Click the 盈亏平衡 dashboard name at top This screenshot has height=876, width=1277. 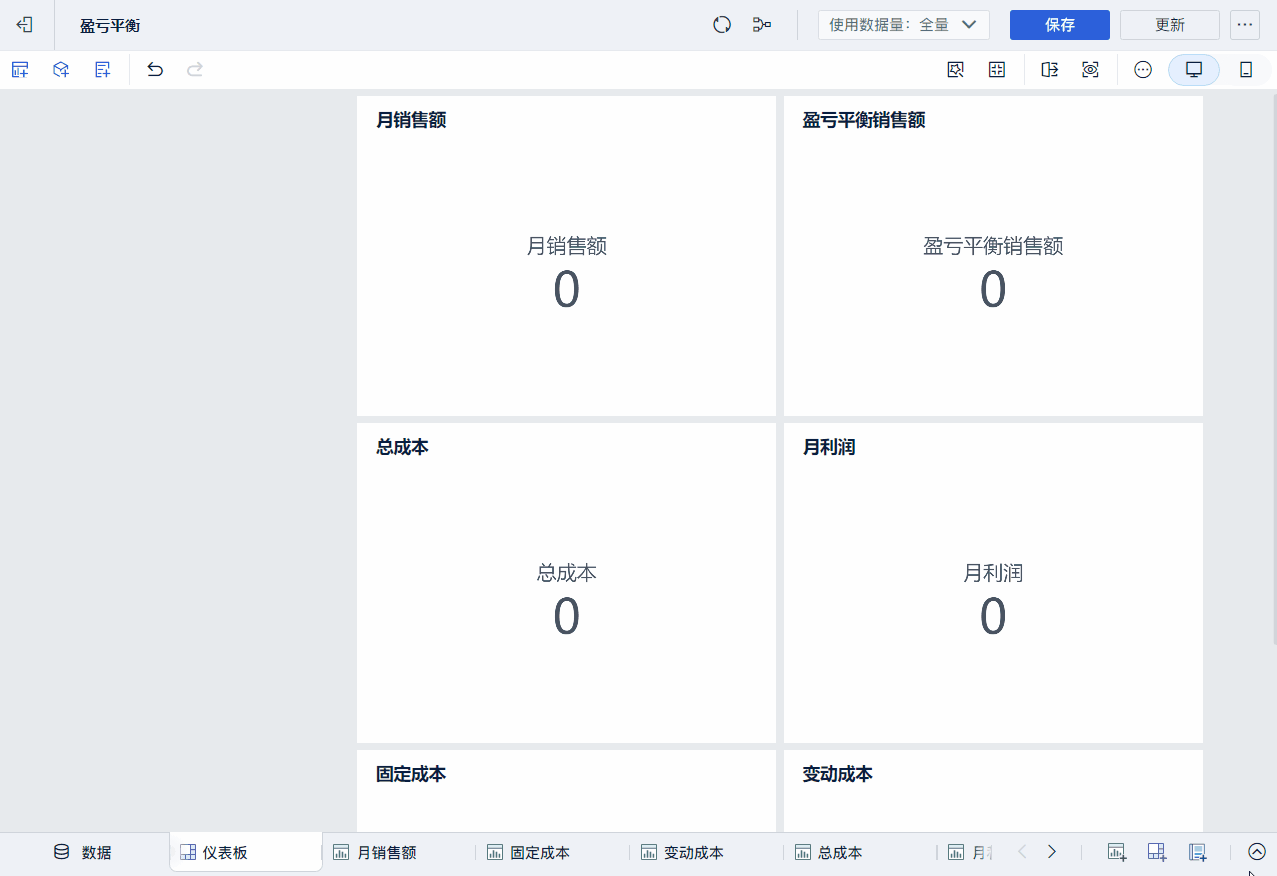tap(110, 26)
